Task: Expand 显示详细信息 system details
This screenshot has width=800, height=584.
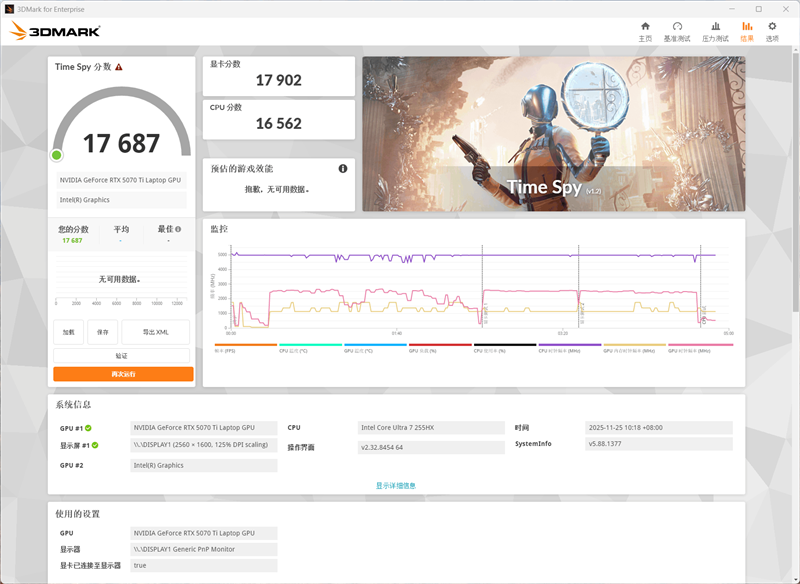Action: pyautogui.click(x=396, y=486)
